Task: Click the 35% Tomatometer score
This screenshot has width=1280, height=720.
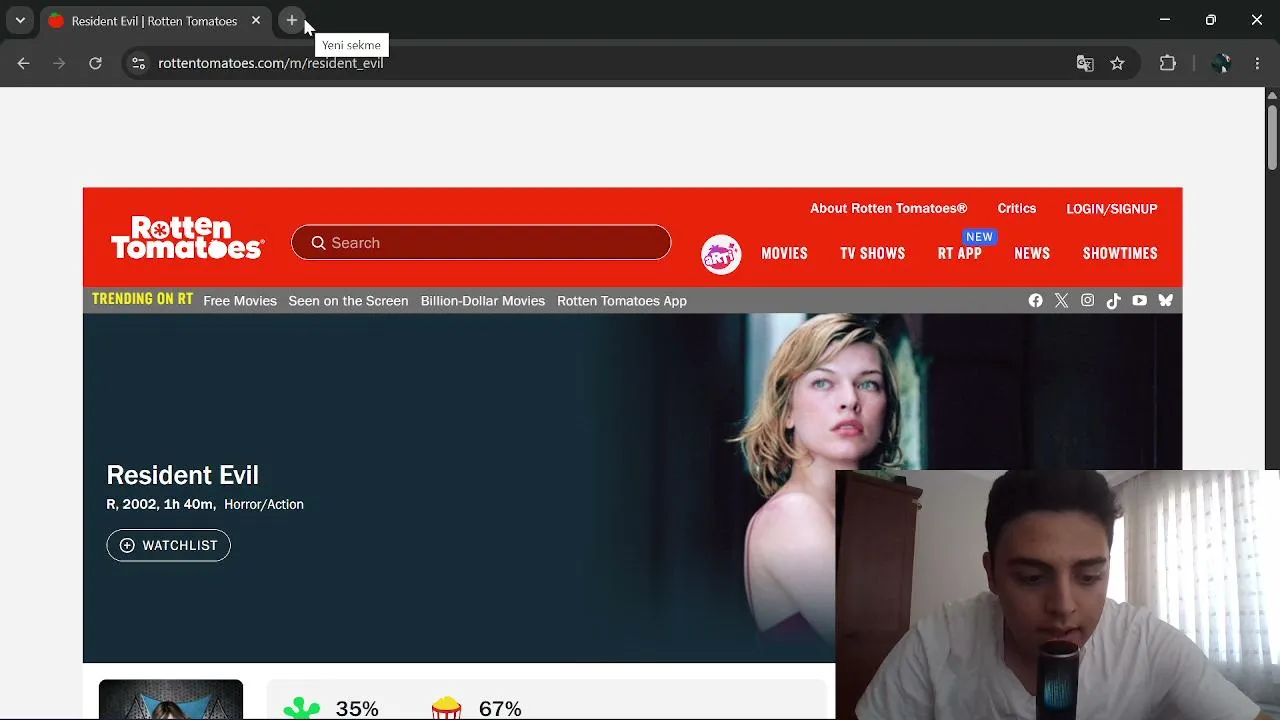Action: tap(357, 709)
